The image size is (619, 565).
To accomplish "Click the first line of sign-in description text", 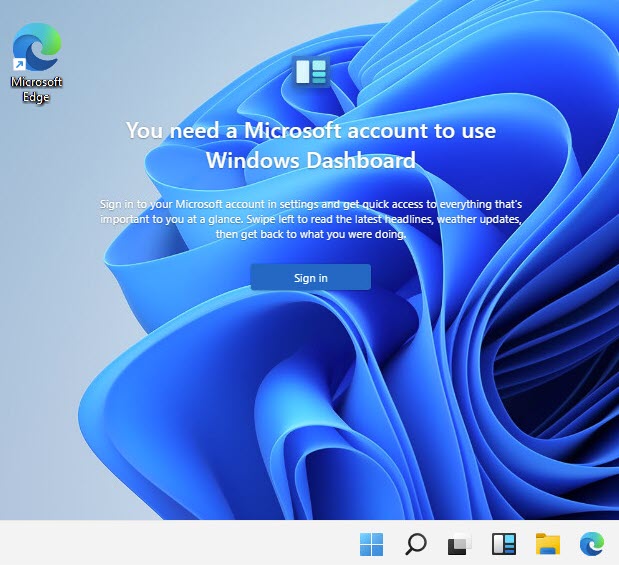I will point(310,204).
